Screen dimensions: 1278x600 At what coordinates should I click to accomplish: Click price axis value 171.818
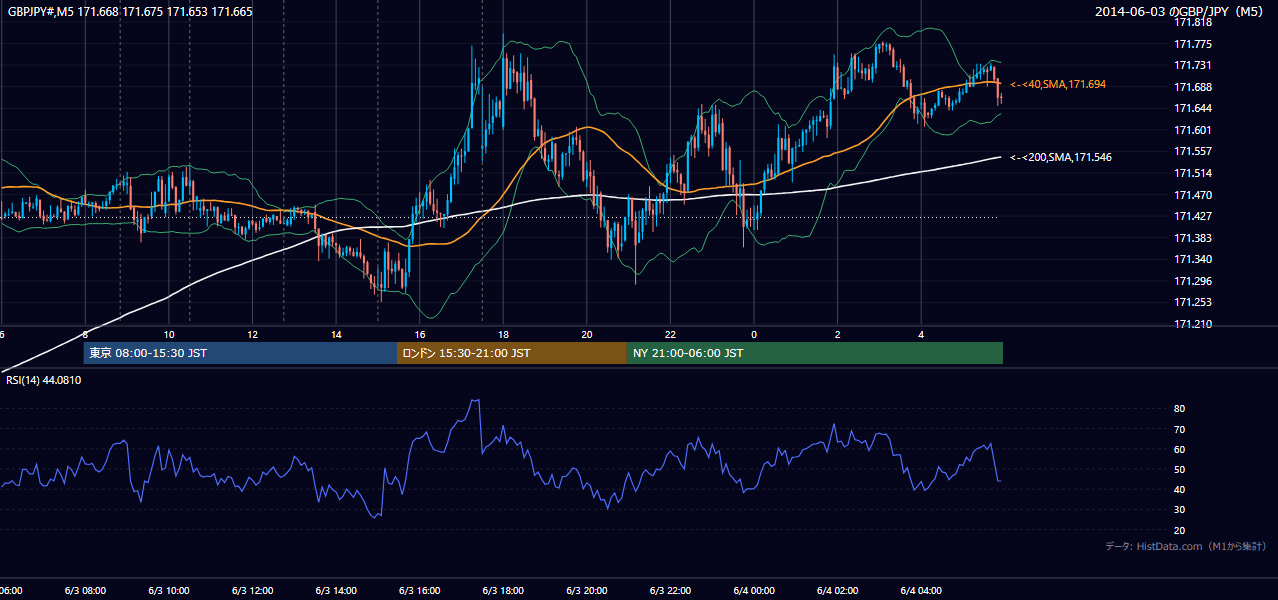tap(1192, 22)
